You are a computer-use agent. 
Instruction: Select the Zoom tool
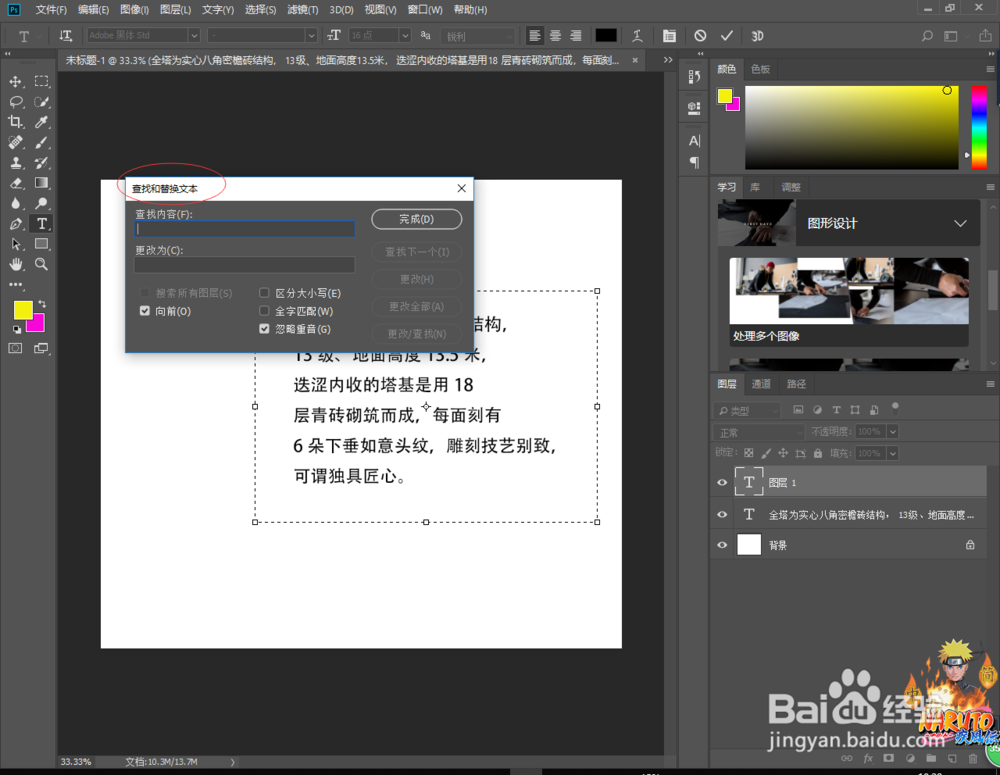click(x=41, y=264)
